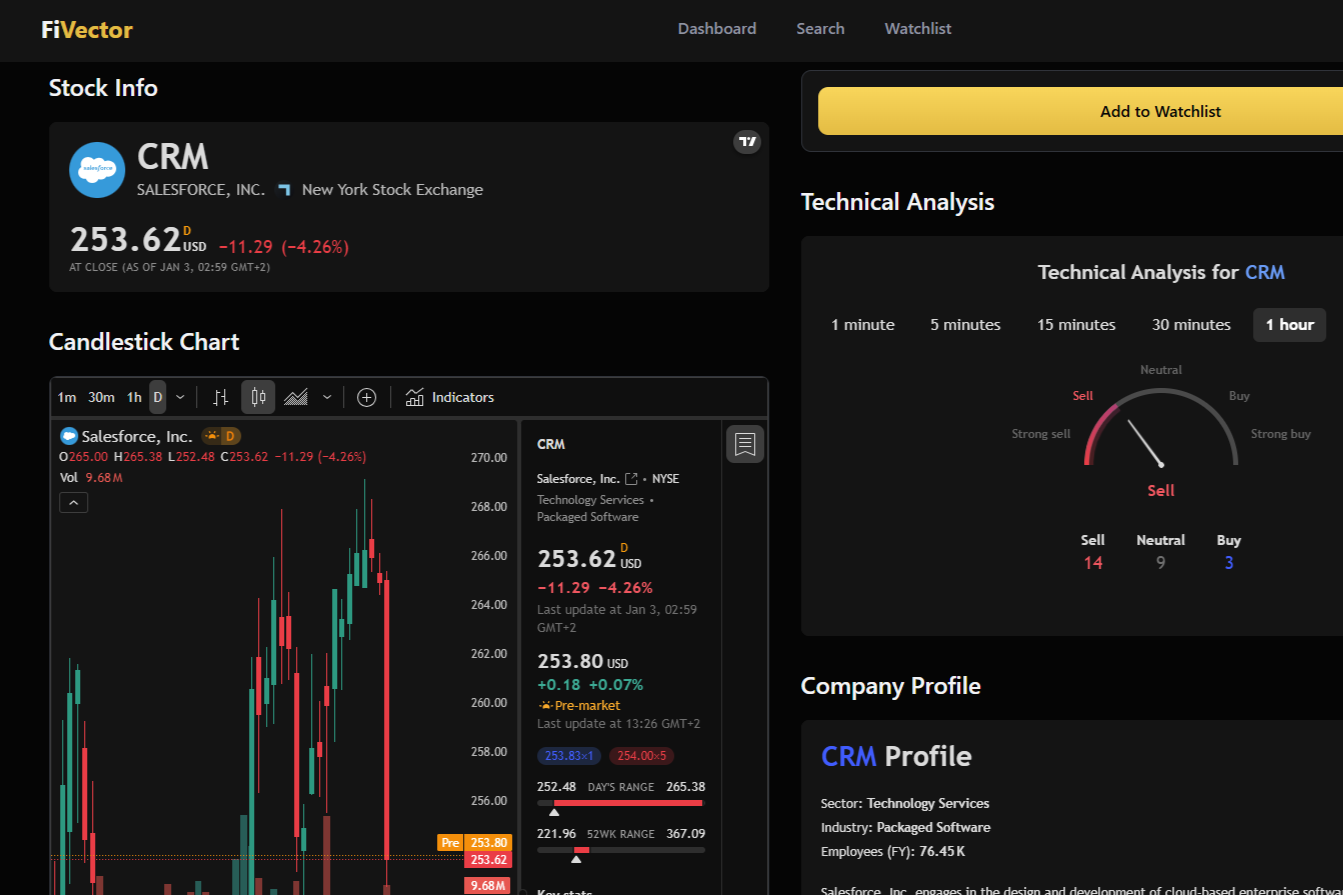Click the Pre-market status label
Viewport: 1343px width, 895px height.
click(x=579, y=705)
